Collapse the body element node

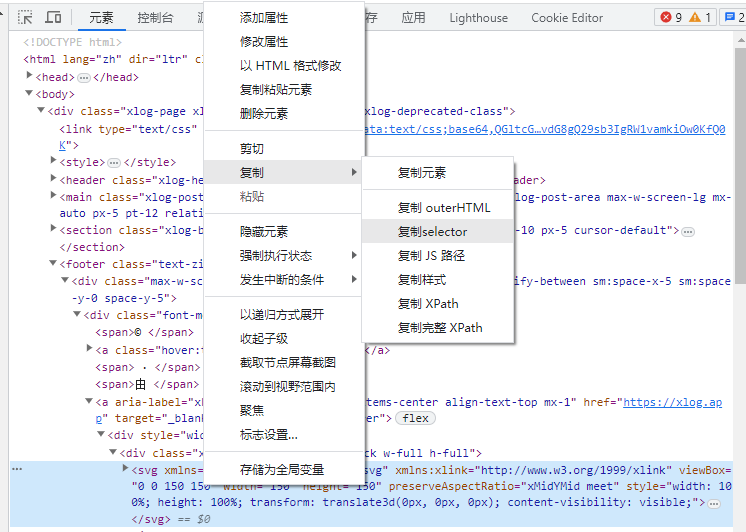click(30, 94)
